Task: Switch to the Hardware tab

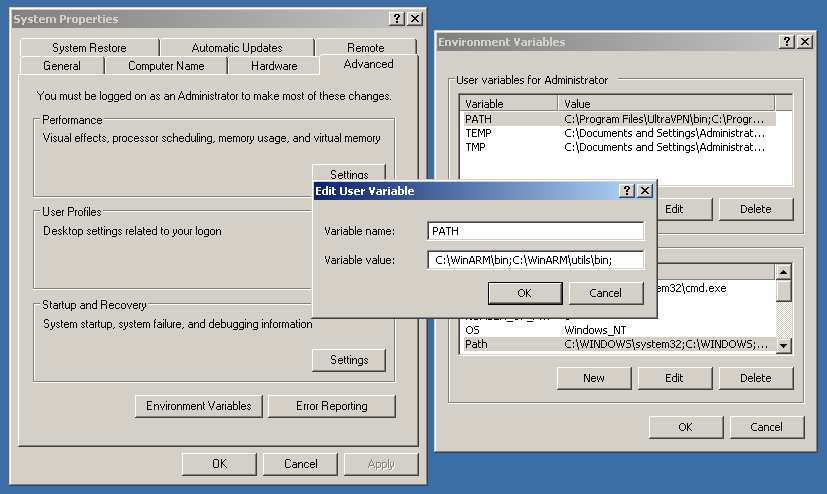Action: [274, 66]
